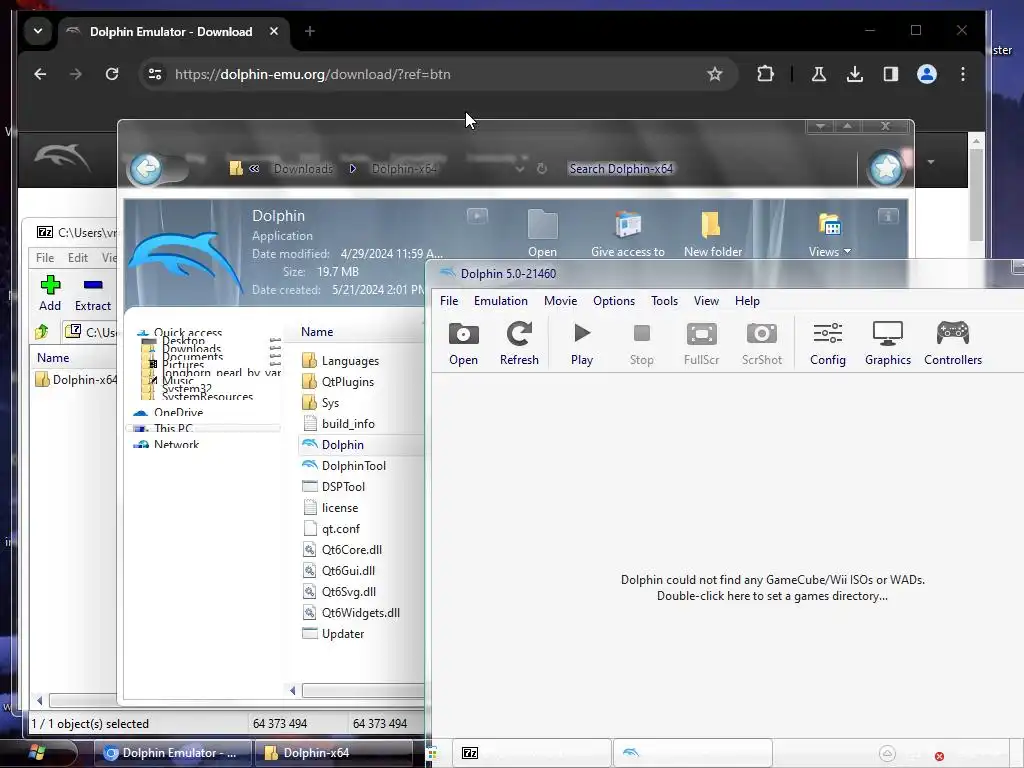
Task: Click the up-folder arrow in 7-Zip
Action: [42, 332]
